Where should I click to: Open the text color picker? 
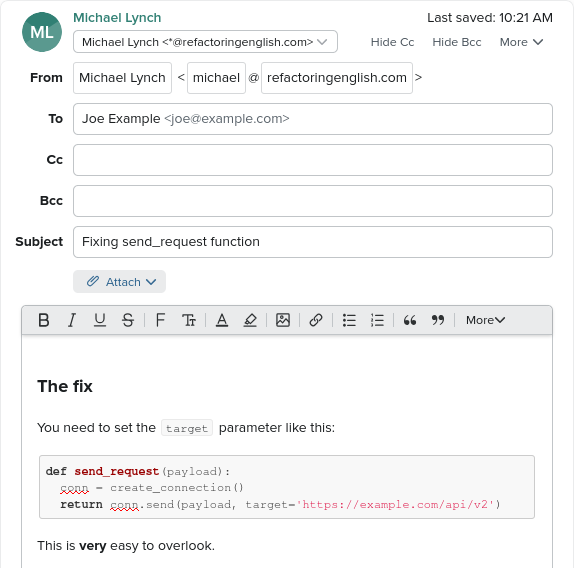click(222, 320)
